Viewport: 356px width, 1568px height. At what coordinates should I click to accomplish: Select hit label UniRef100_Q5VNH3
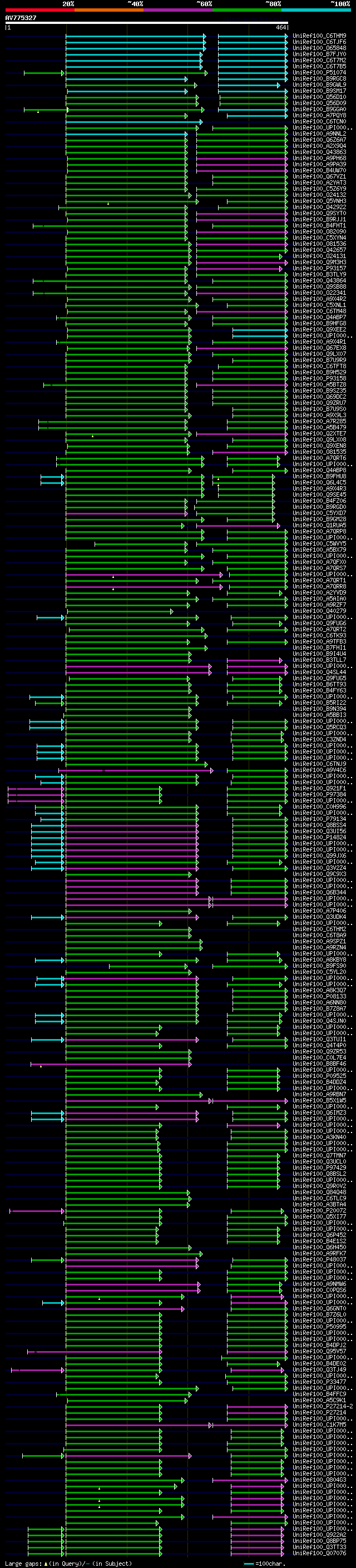pos(319,201)
